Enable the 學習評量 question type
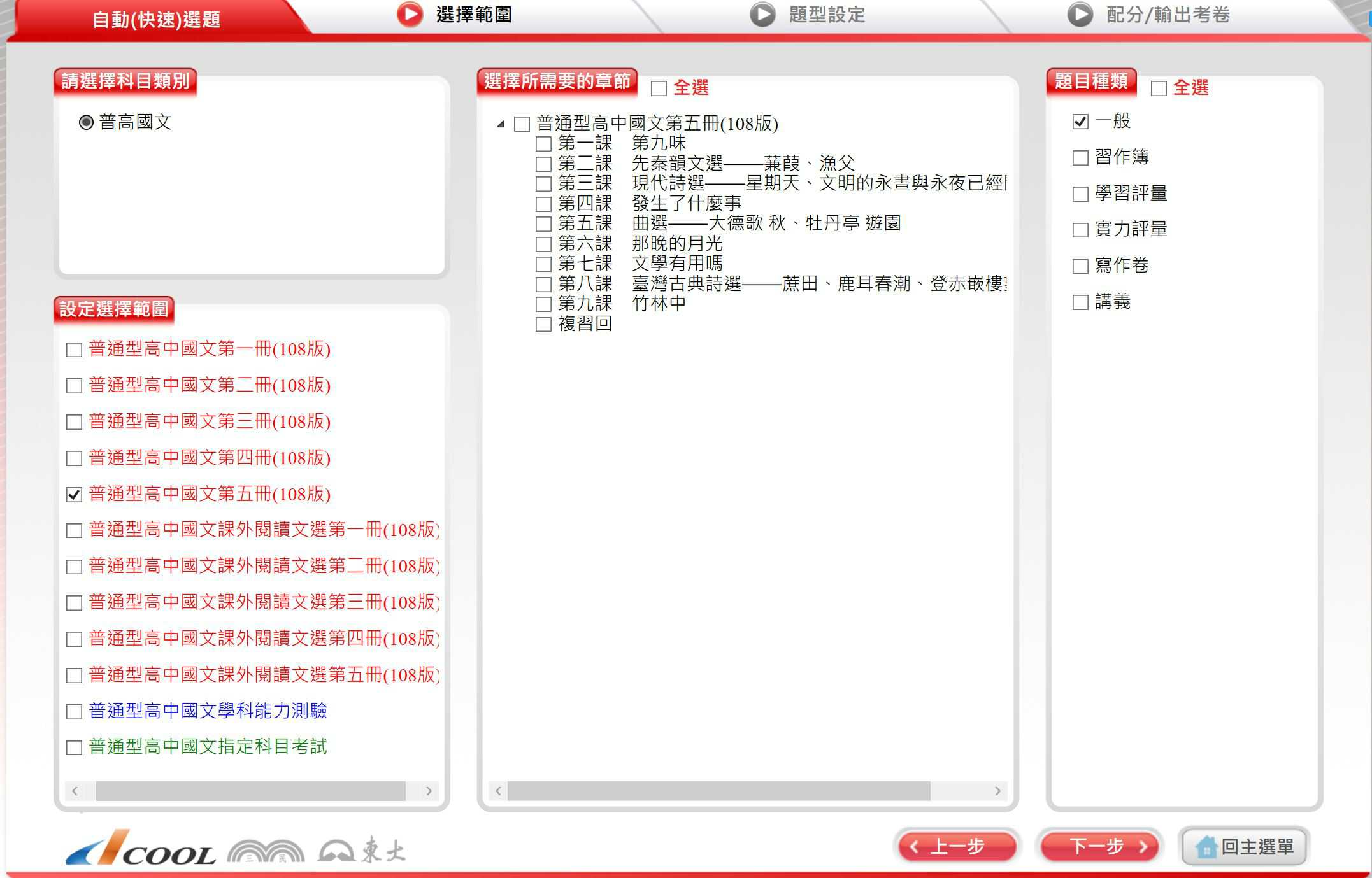The image size is (1372, 878). [x=1080, y=194]
